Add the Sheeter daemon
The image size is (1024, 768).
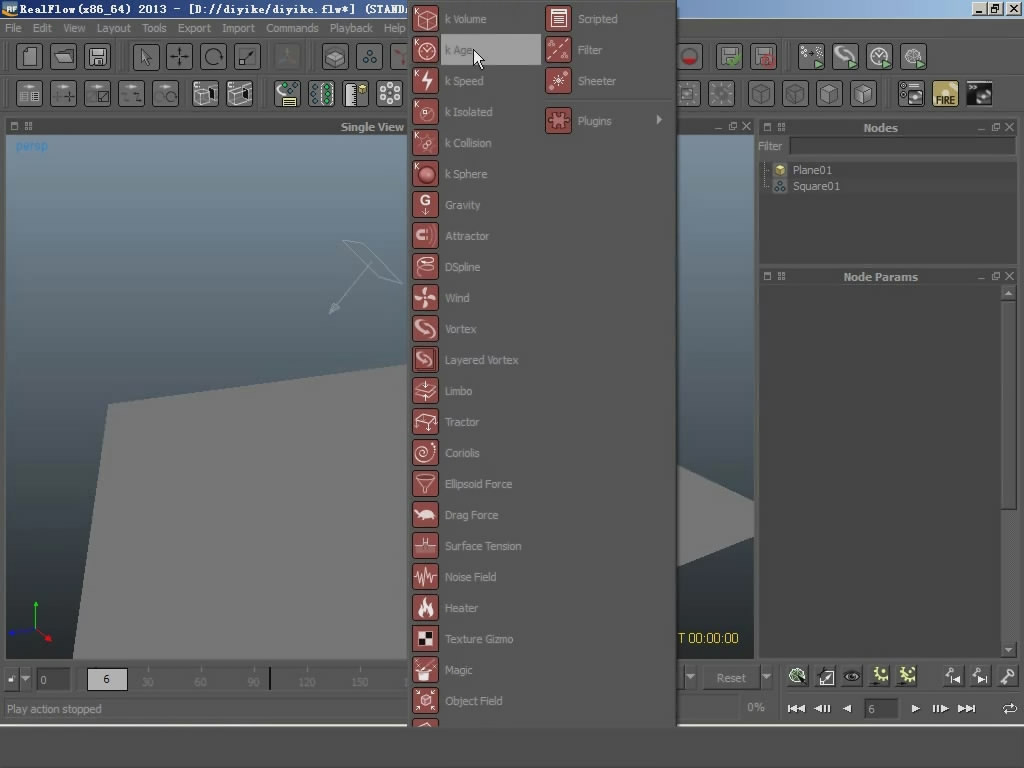608,81
